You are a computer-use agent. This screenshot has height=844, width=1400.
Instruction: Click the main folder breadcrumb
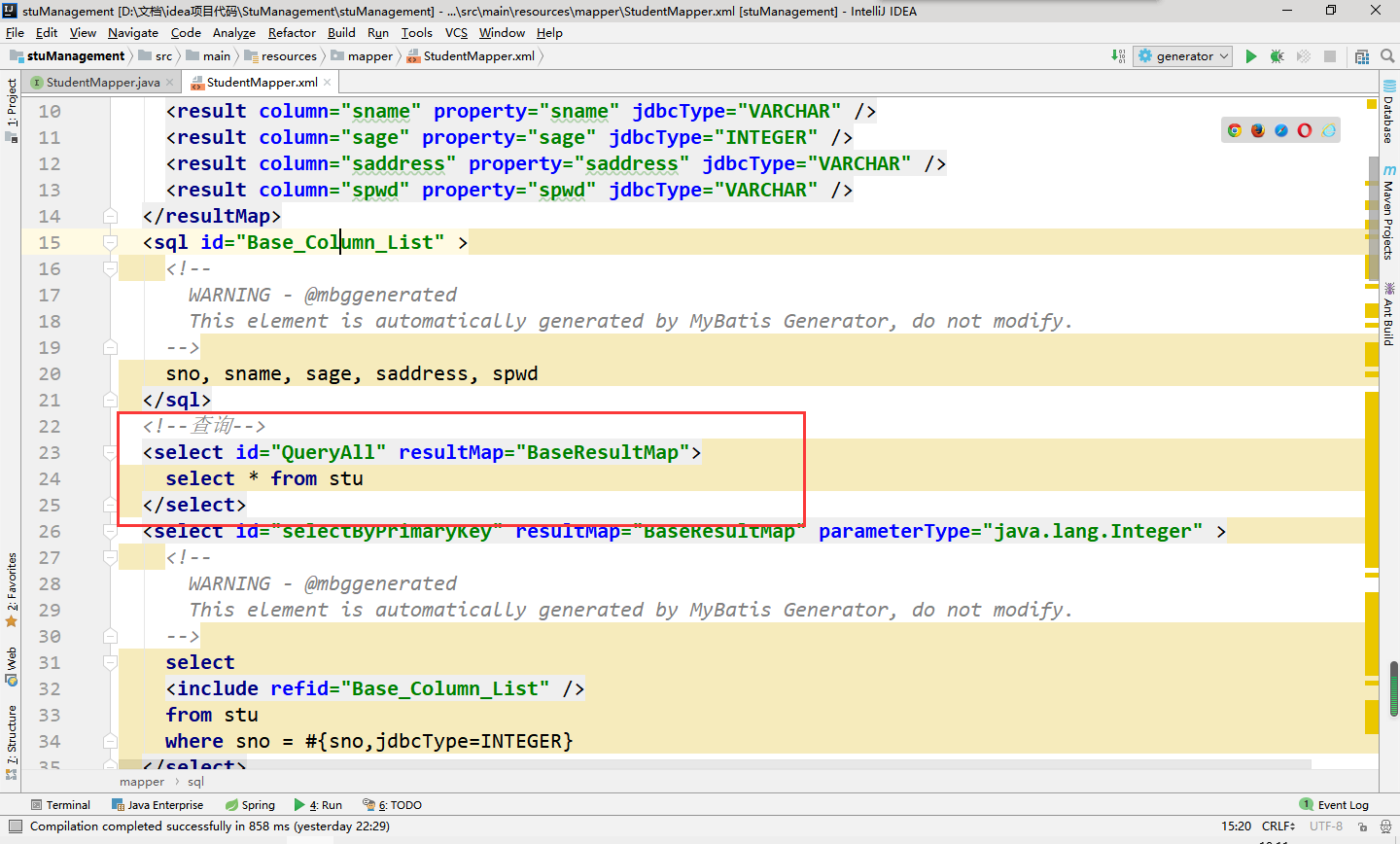click(208, 56)
